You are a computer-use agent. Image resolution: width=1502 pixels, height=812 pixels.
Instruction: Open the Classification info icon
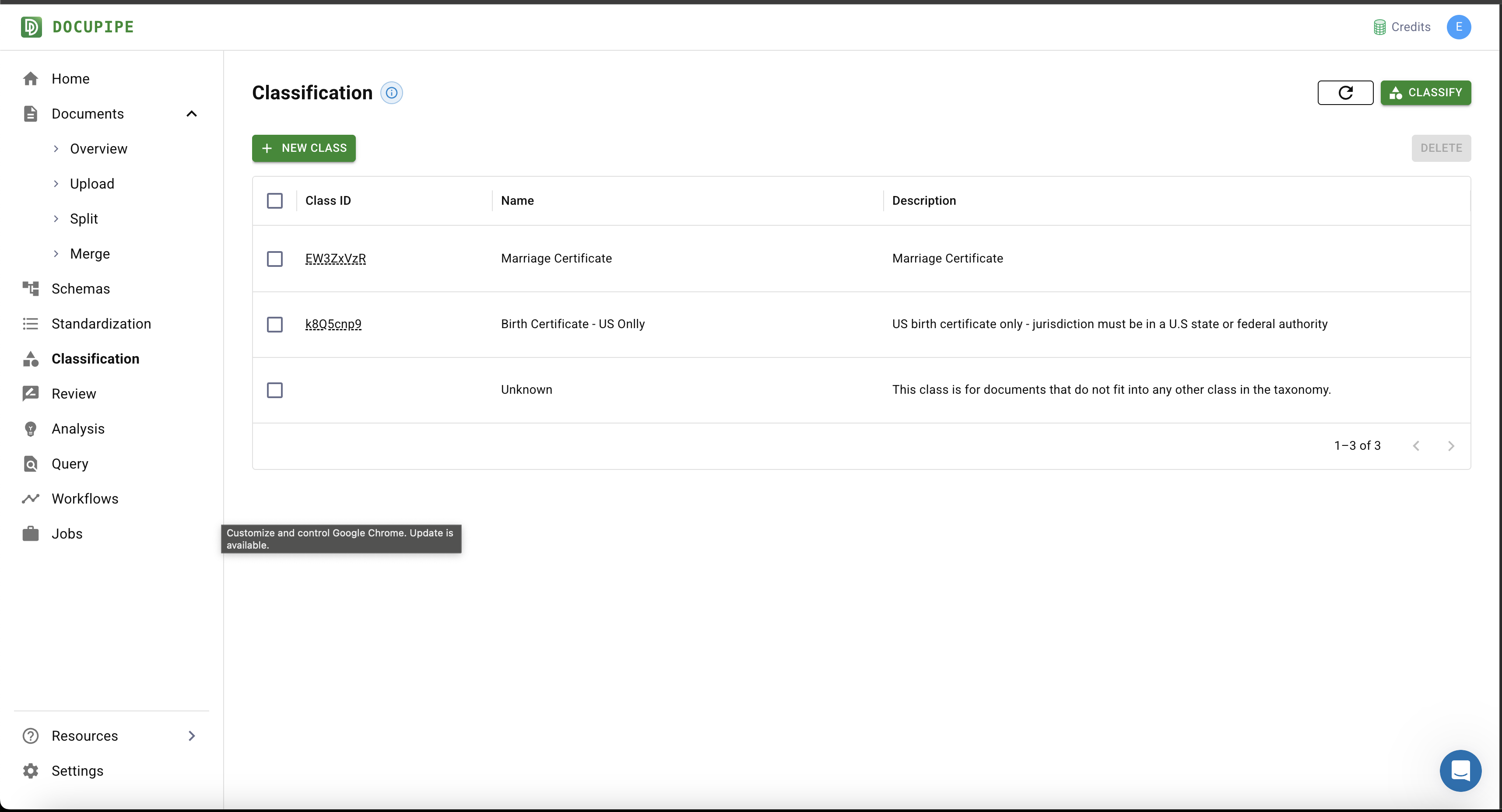click(391, 93)
